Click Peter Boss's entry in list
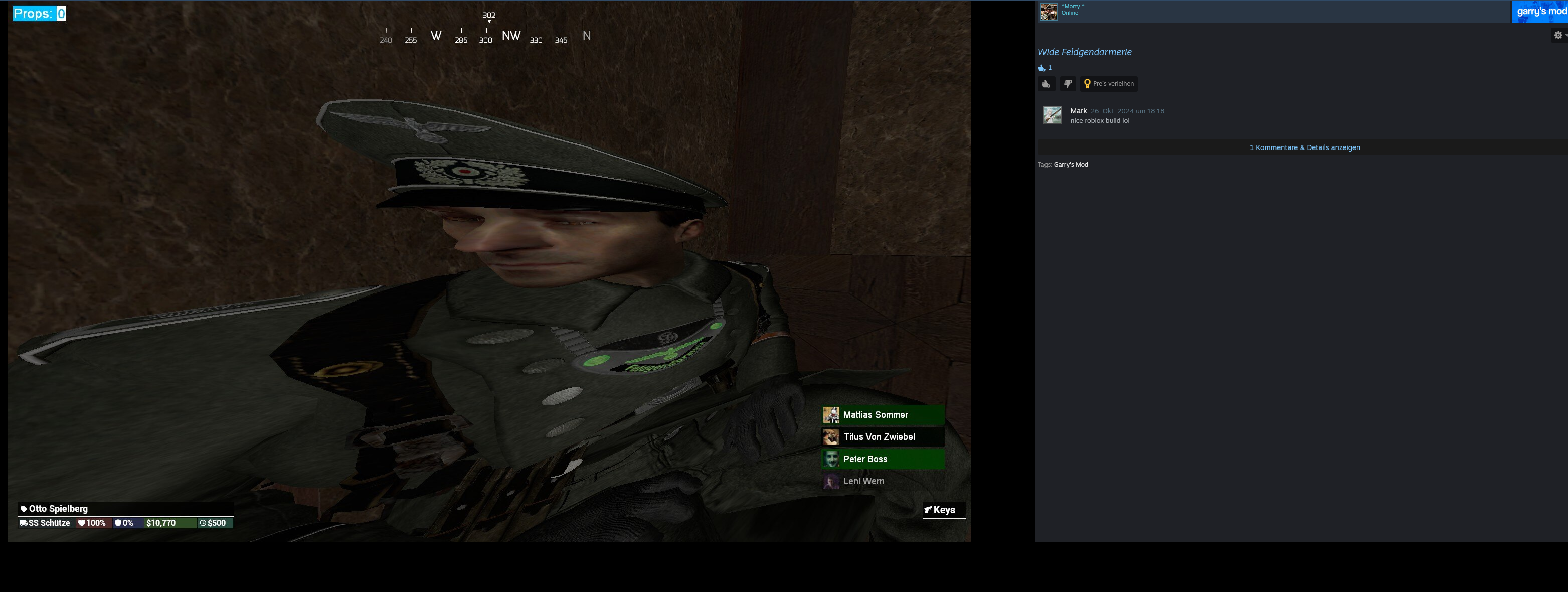Viewport: 1568px width, 592px height. pos(883,459)
